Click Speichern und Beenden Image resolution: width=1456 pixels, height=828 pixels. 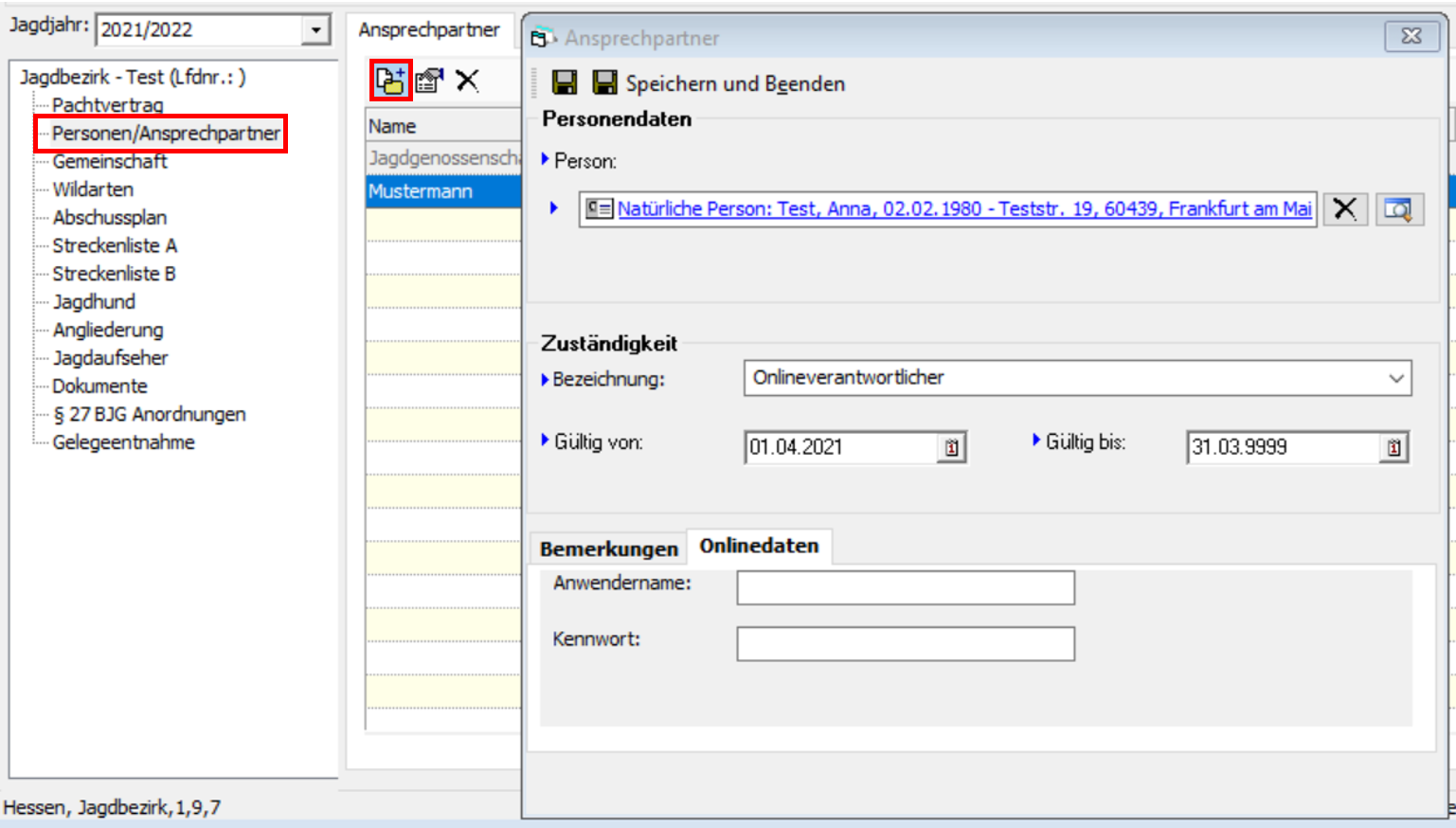pos(720,83)
